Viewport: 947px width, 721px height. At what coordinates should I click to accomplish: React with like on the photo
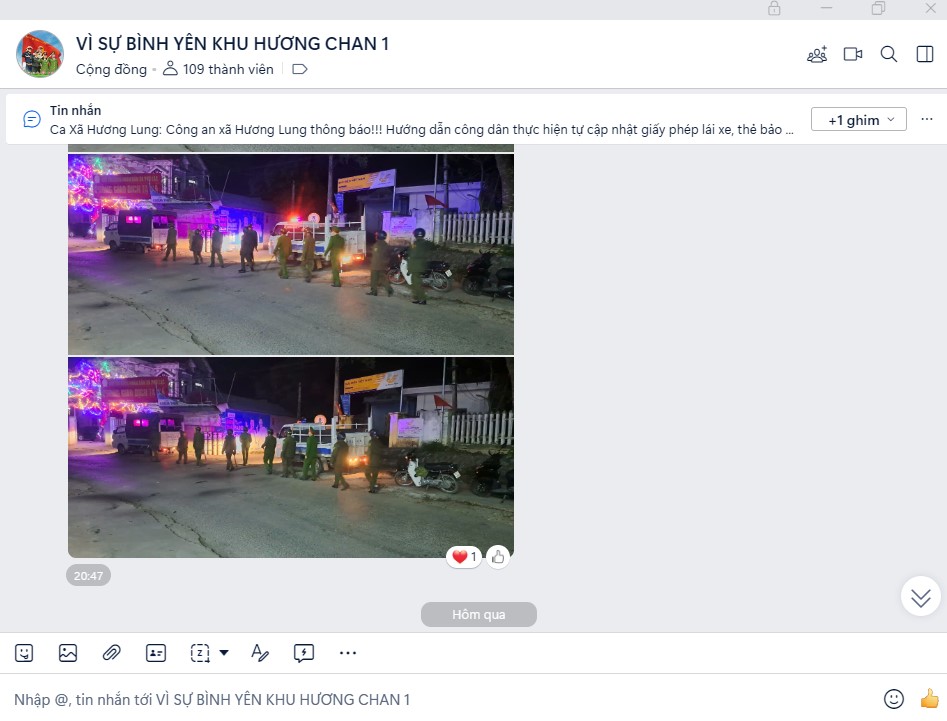(x=498, y=557)
